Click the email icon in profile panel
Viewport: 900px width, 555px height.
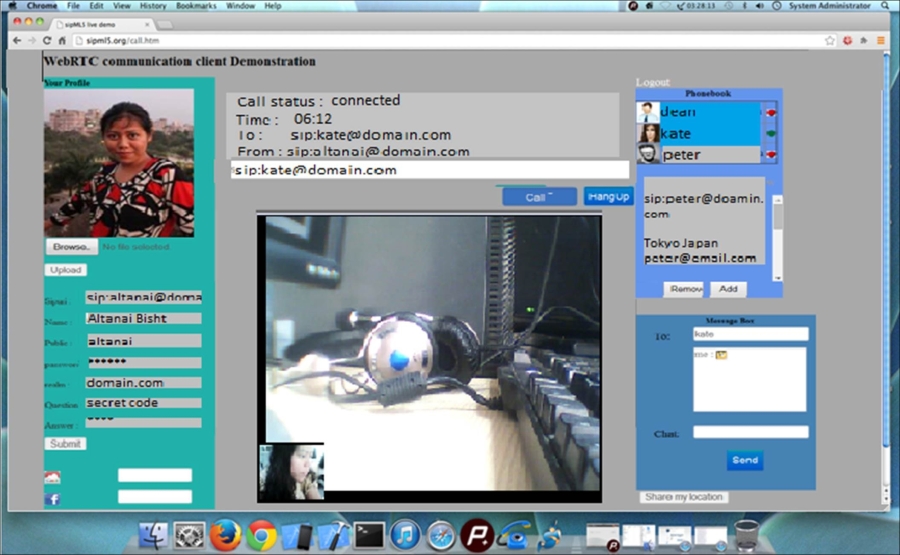(52, 477)
